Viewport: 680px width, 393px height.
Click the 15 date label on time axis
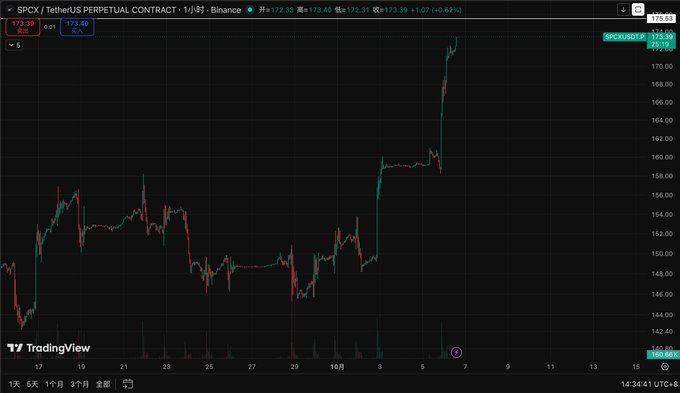pos(636,367)
